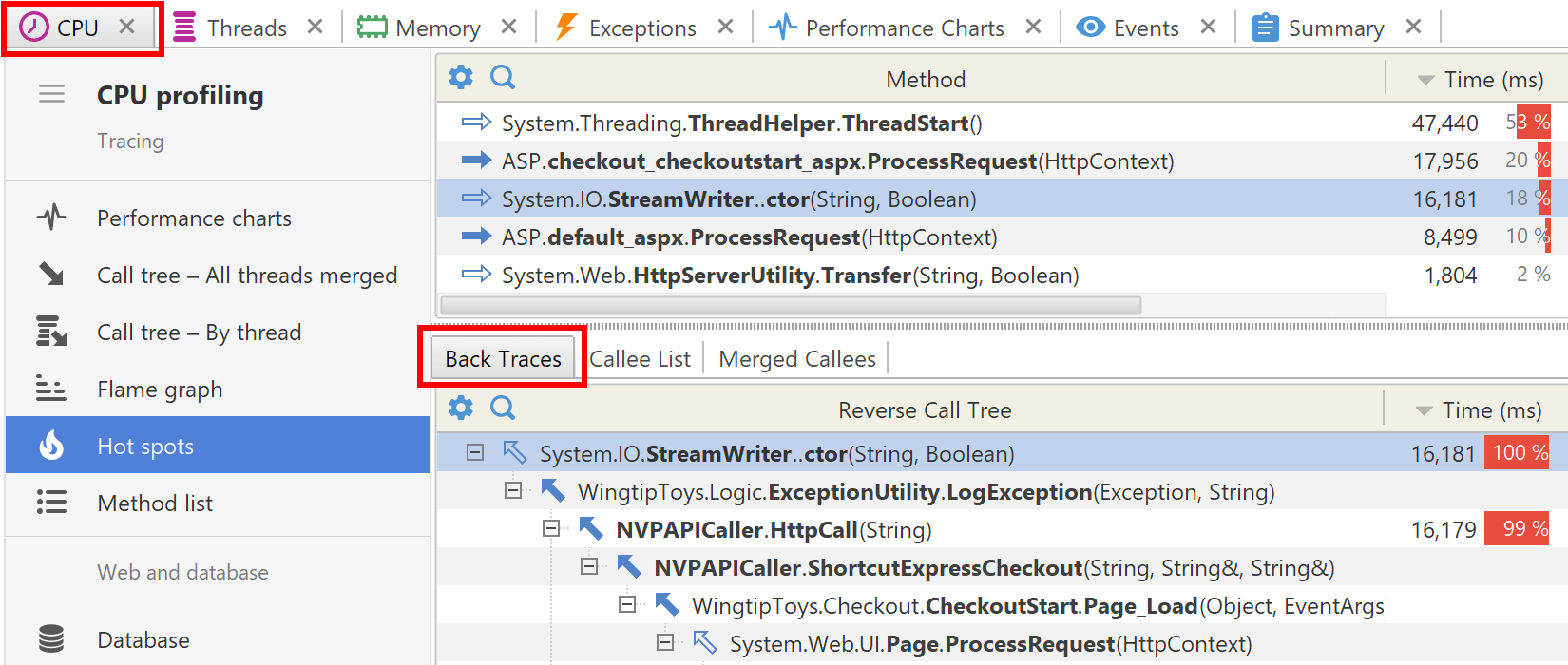Click the Method list bullet icon

51,503
